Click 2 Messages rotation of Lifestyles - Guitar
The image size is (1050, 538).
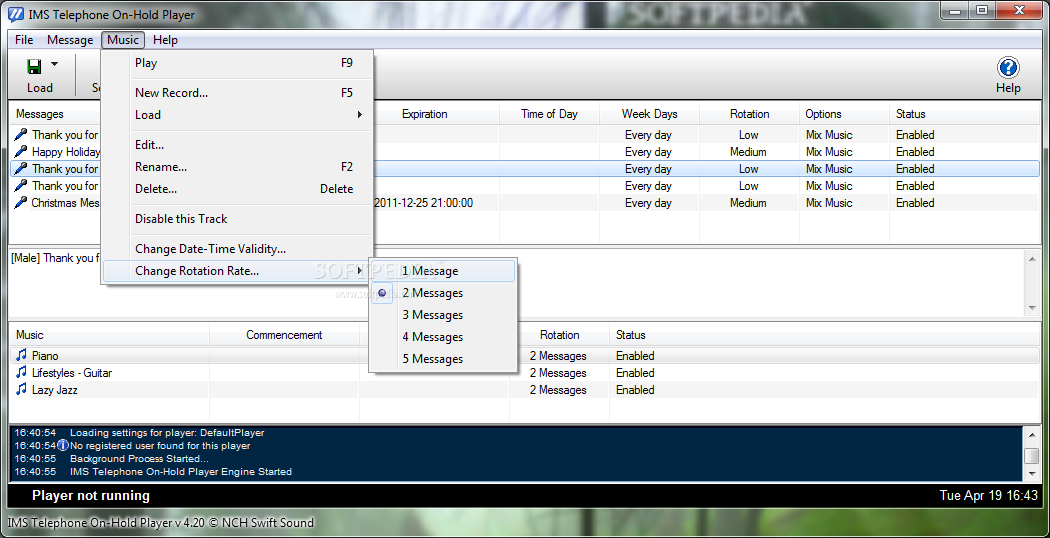pyautogui.click(x=557, y=373)
